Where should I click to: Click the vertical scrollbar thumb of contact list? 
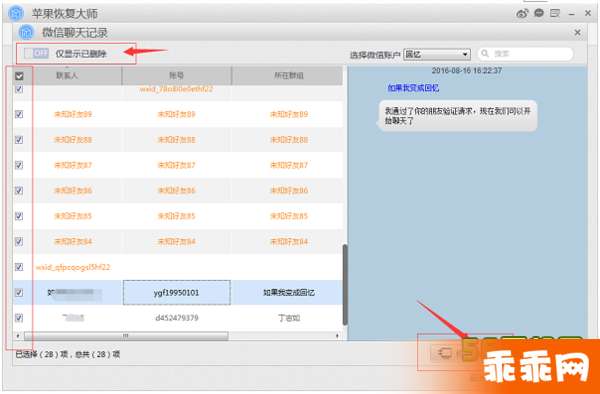click(345, 285)
